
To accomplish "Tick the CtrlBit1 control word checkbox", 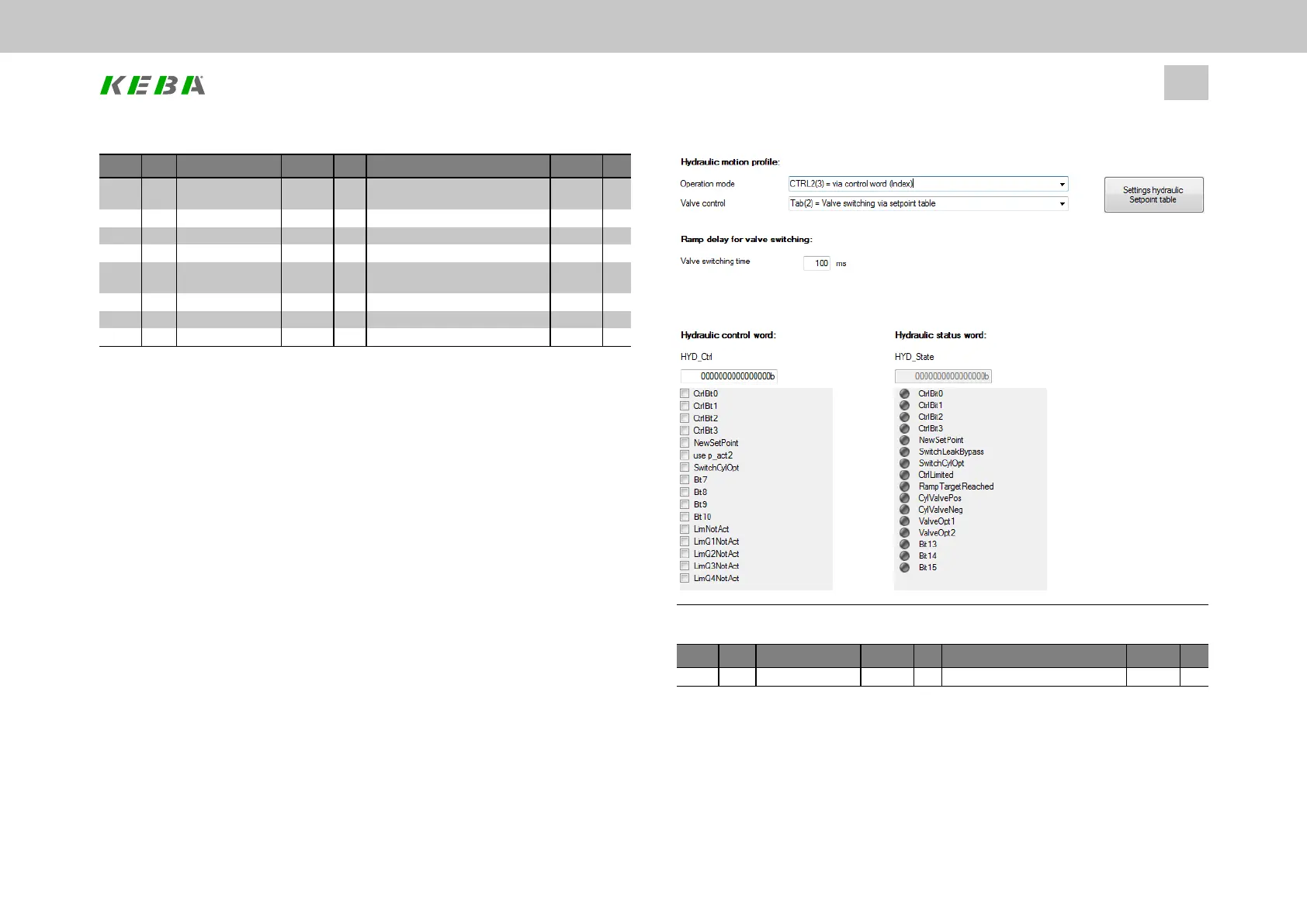I will (x=685, y=406).
